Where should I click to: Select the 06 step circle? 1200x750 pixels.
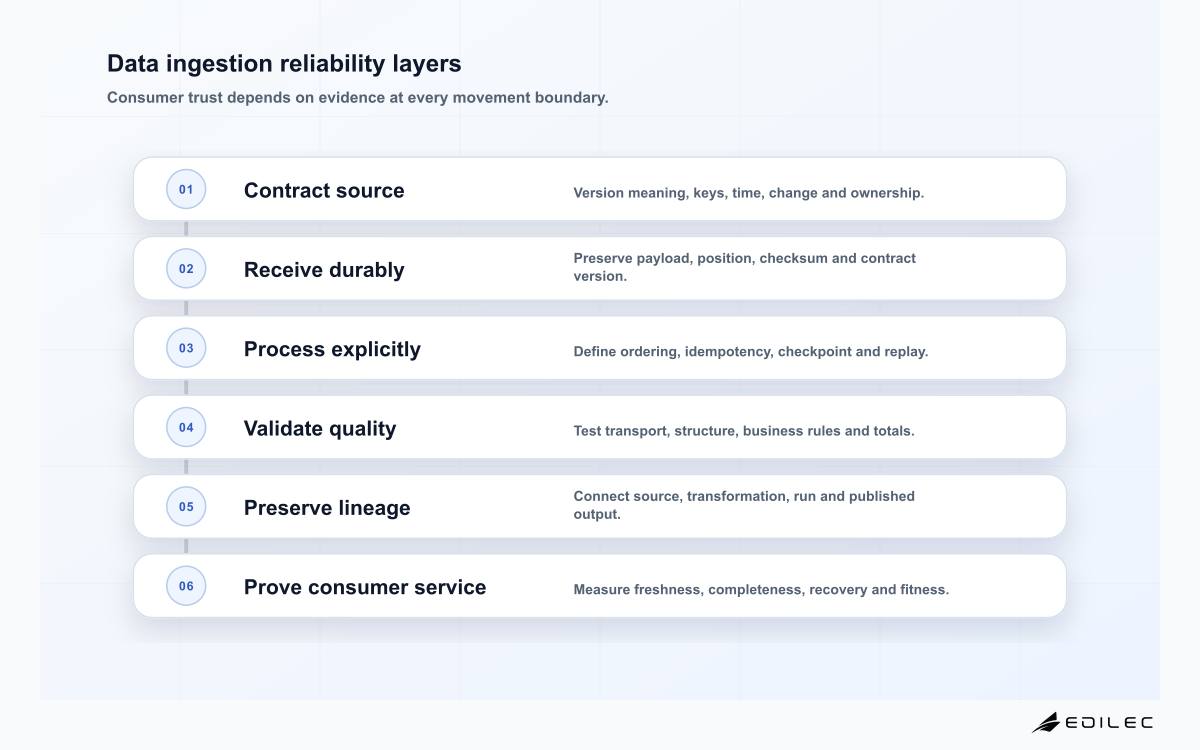pyautogui.click(x=186, y=586)
